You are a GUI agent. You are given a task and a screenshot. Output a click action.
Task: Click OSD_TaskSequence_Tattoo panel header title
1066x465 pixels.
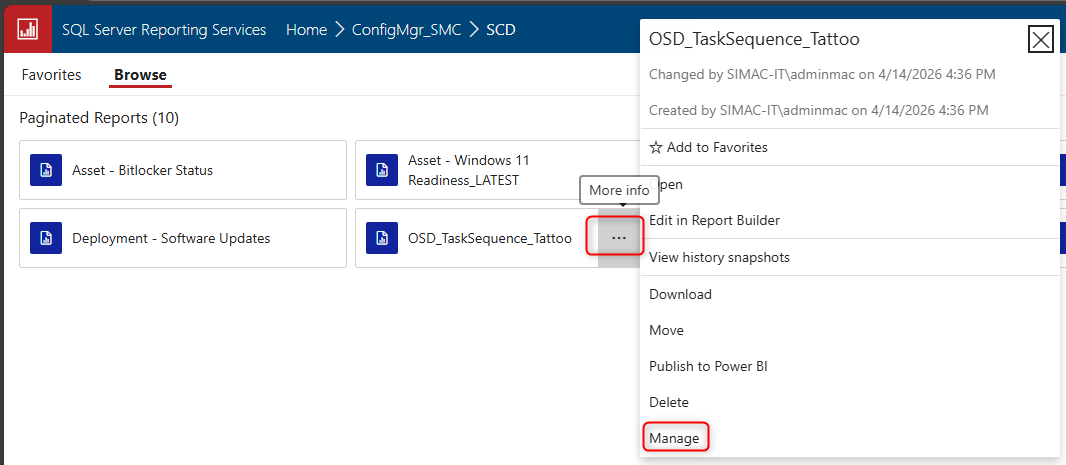point(755,39)
